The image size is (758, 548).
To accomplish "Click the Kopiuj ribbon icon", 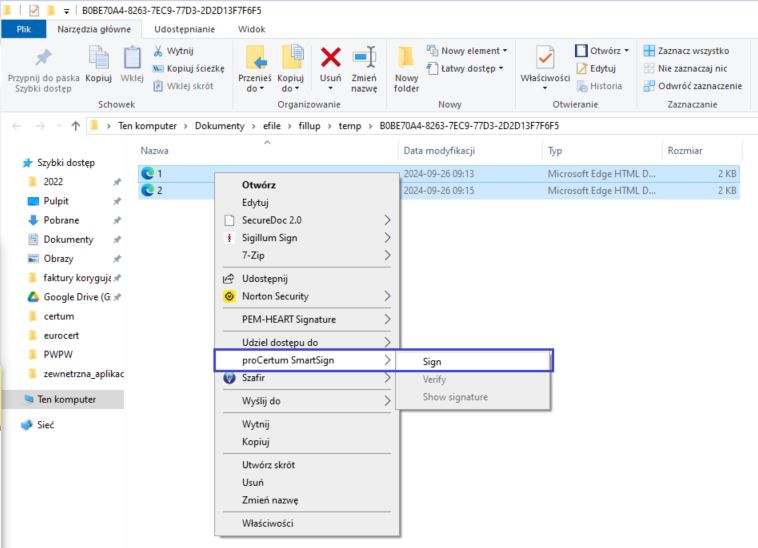I will [x=99, y=58].
